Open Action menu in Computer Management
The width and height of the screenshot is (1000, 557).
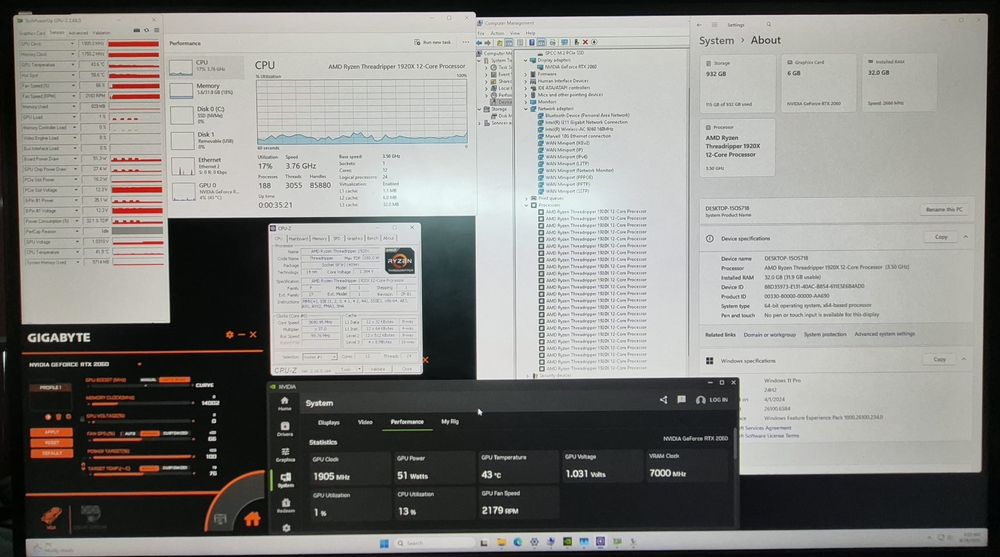pos(497,33)
